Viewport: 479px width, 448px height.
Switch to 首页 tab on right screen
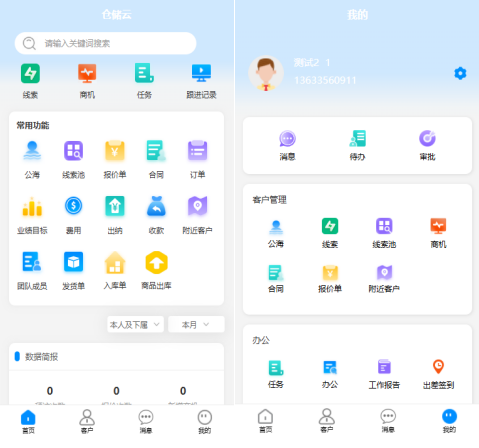pyautogui.click(x=265, y=421)
